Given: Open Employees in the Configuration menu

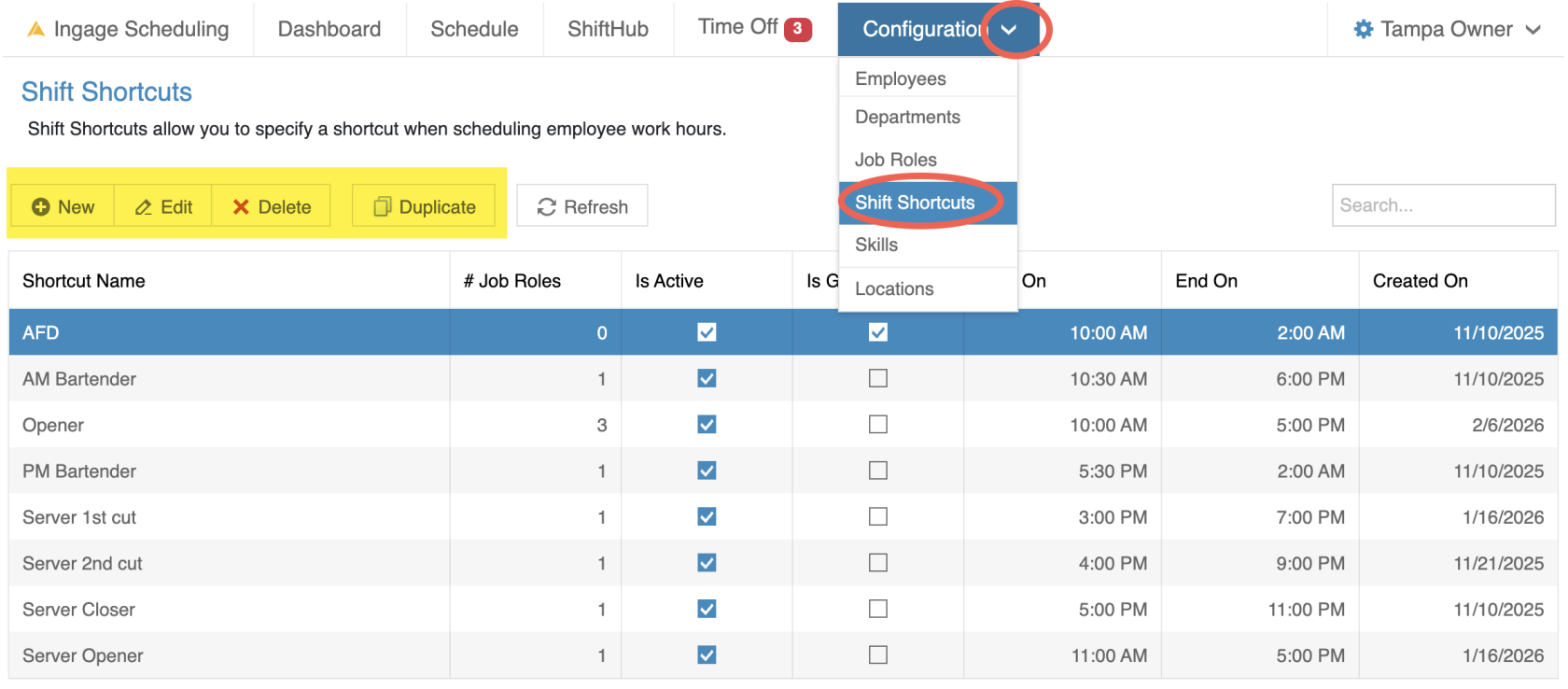Looking at the screenshot, I should [x=900, y=79].
